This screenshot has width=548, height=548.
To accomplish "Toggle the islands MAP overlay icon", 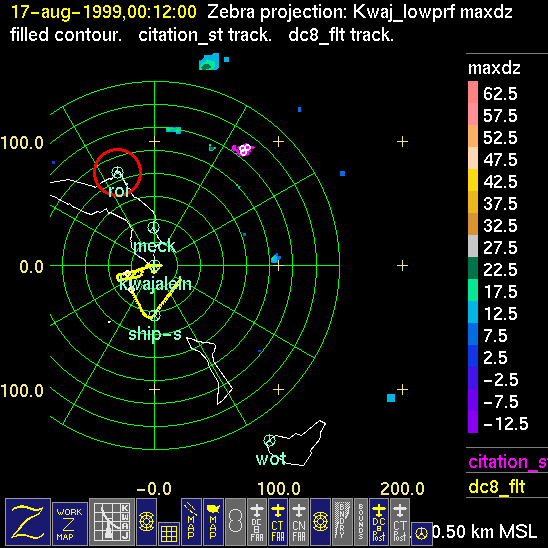I will pos(191,522).
